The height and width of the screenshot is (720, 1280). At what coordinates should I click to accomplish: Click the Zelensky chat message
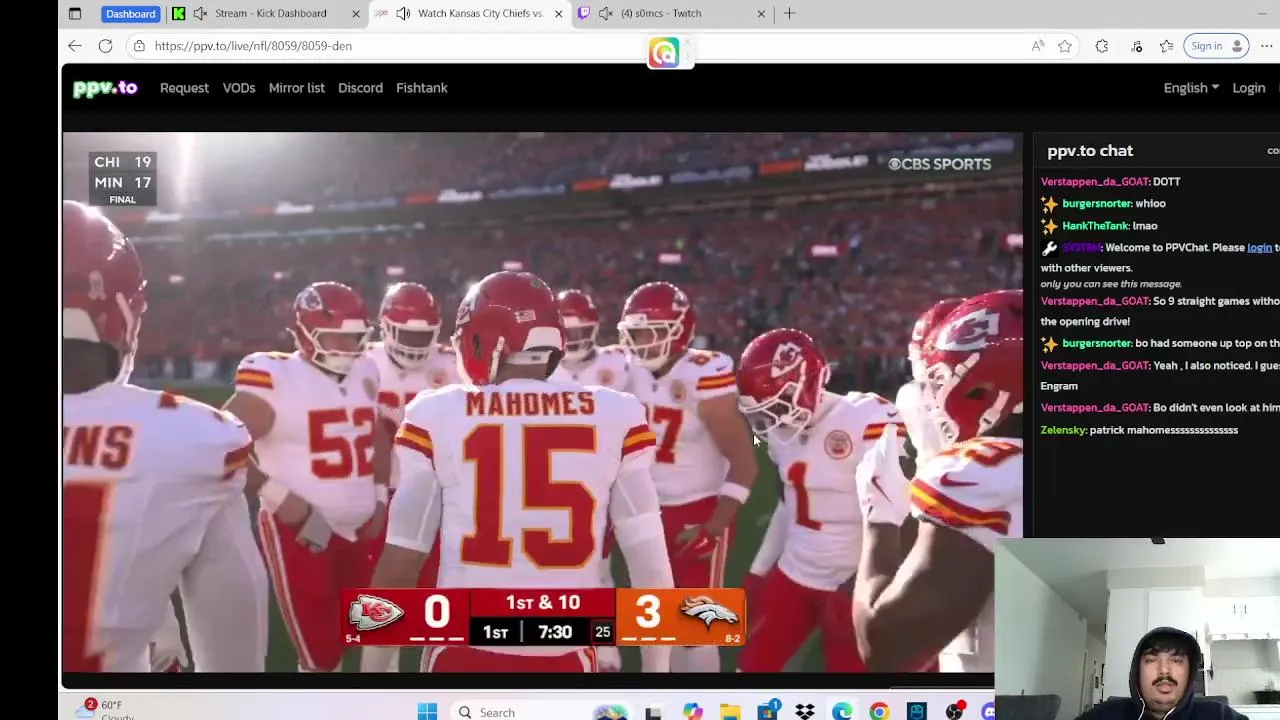click(x=1139, y=430)
